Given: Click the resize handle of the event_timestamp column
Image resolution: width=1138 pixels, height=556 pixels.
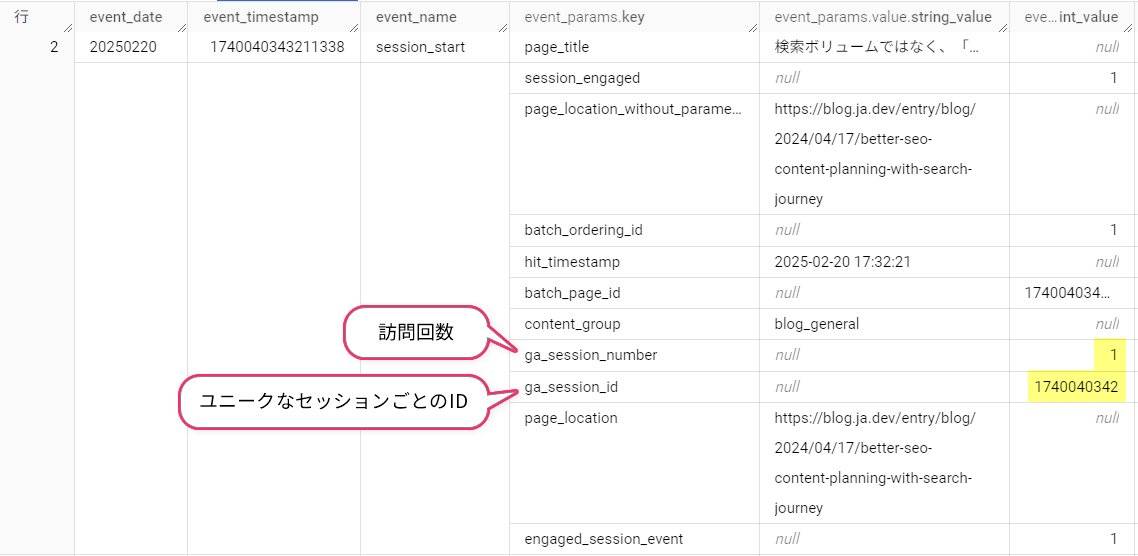Looking at the screenshot, I should pyautogui.click(x=354, y=28).
